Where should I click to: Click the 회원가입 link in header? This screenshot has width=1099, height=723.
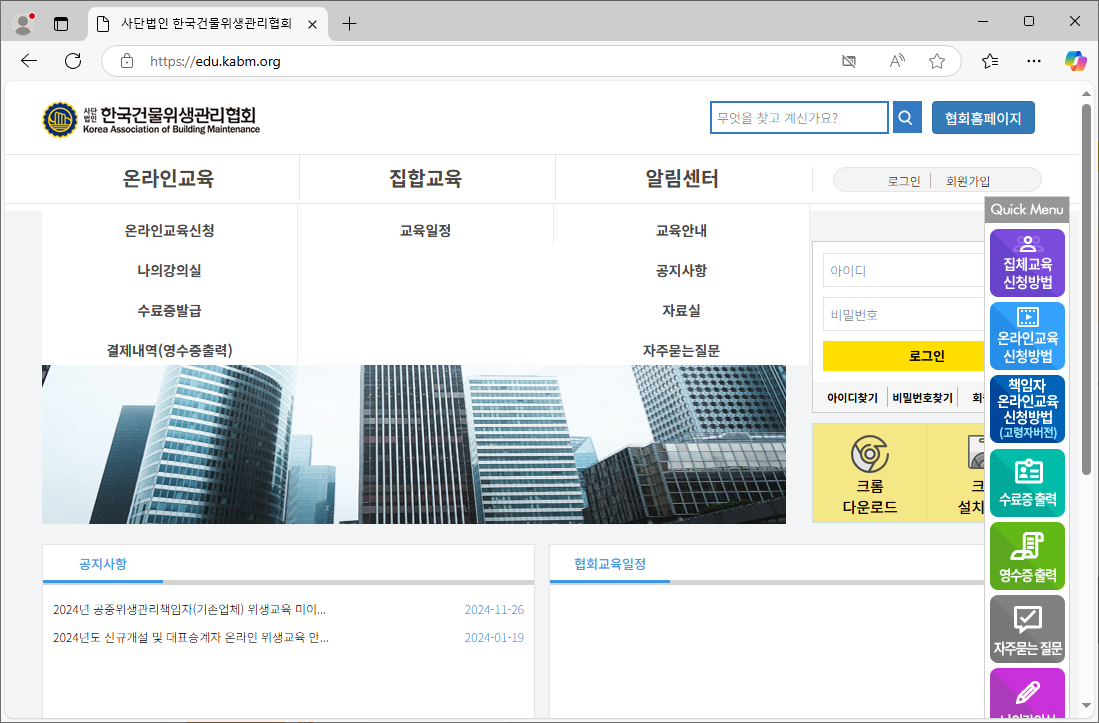tap(968, 181)
